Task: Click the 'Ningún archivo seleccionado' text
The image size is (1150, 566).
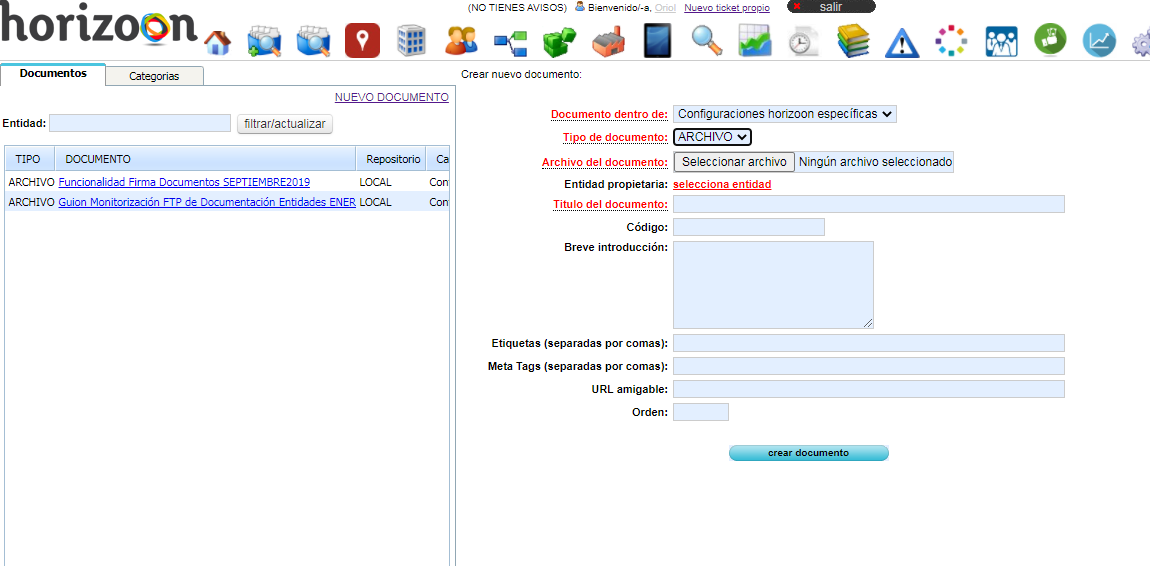Action: 876,161
